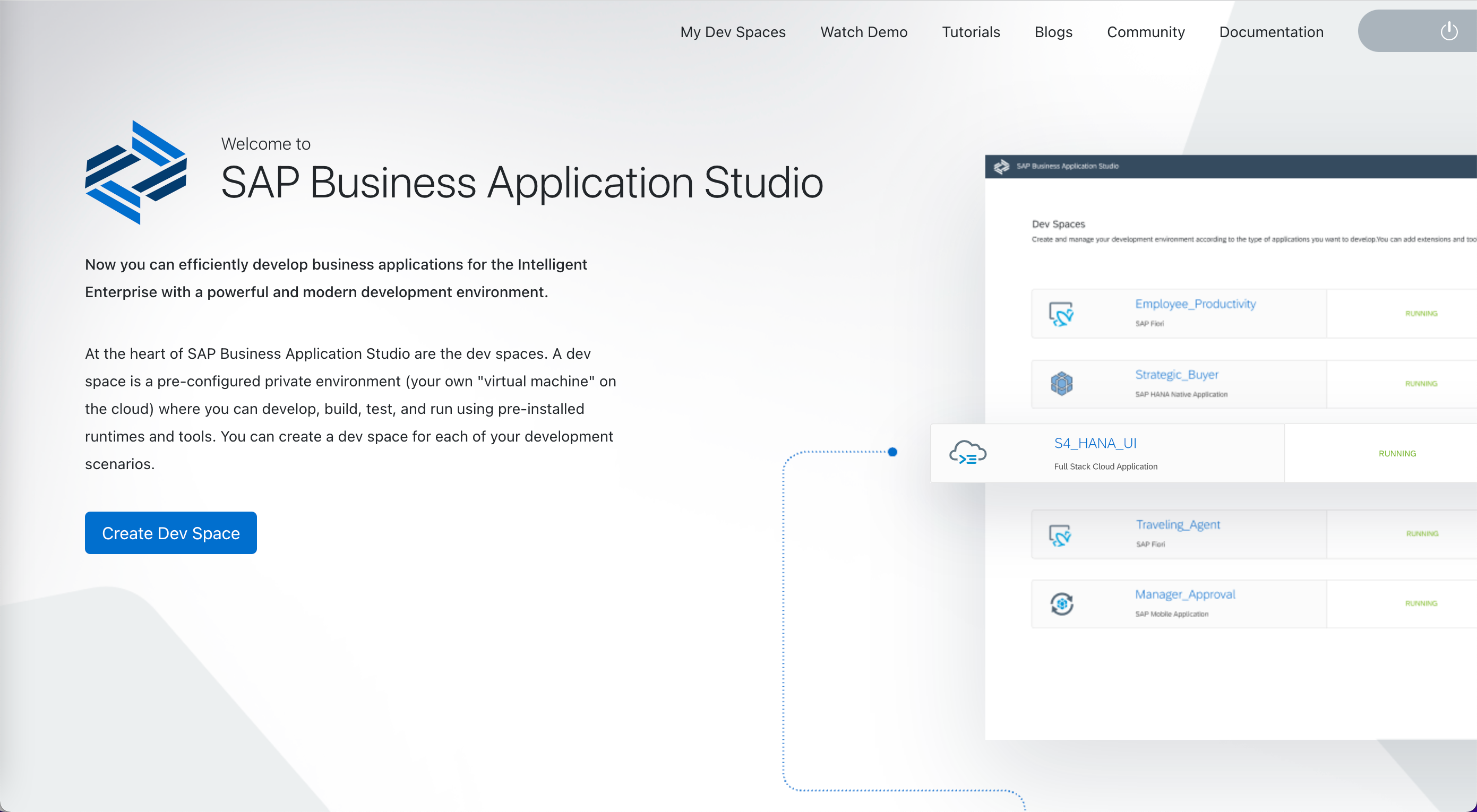This screenshot has height=812, width=1477.
Task: Click the Traveling_Agent SAP Fiori icon
Action: [x=1060, y=535]
